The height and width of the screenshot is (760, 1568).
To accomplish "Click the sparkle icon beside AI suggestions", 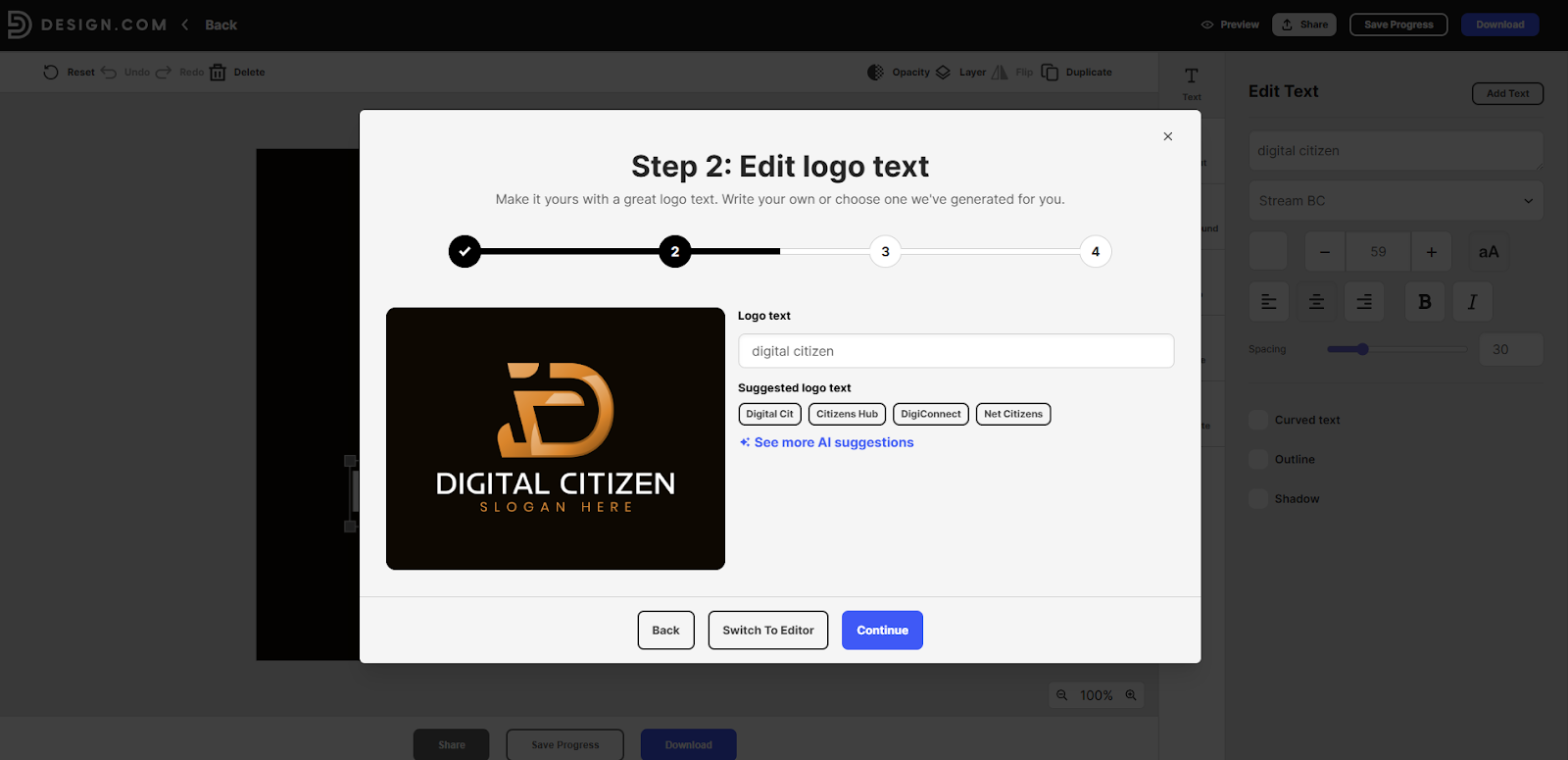I will (x=745, y=442).
